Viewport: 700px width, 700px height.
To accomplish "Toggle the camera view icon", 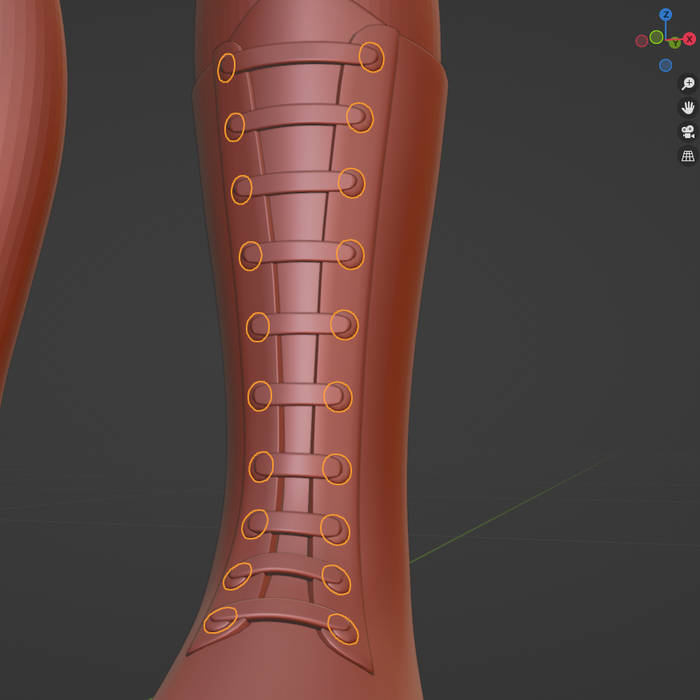I will coord(687,132).
